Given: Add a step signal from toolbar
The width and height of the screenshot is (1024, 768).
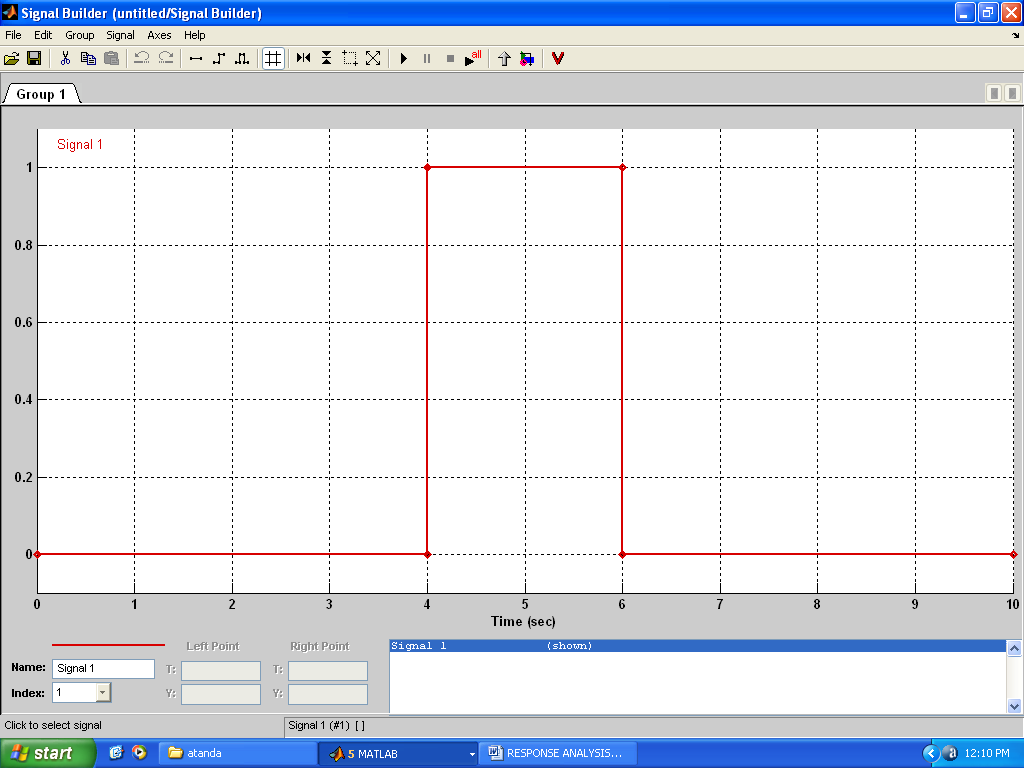Looking at the screenshot, I should [x=219, y=59].
